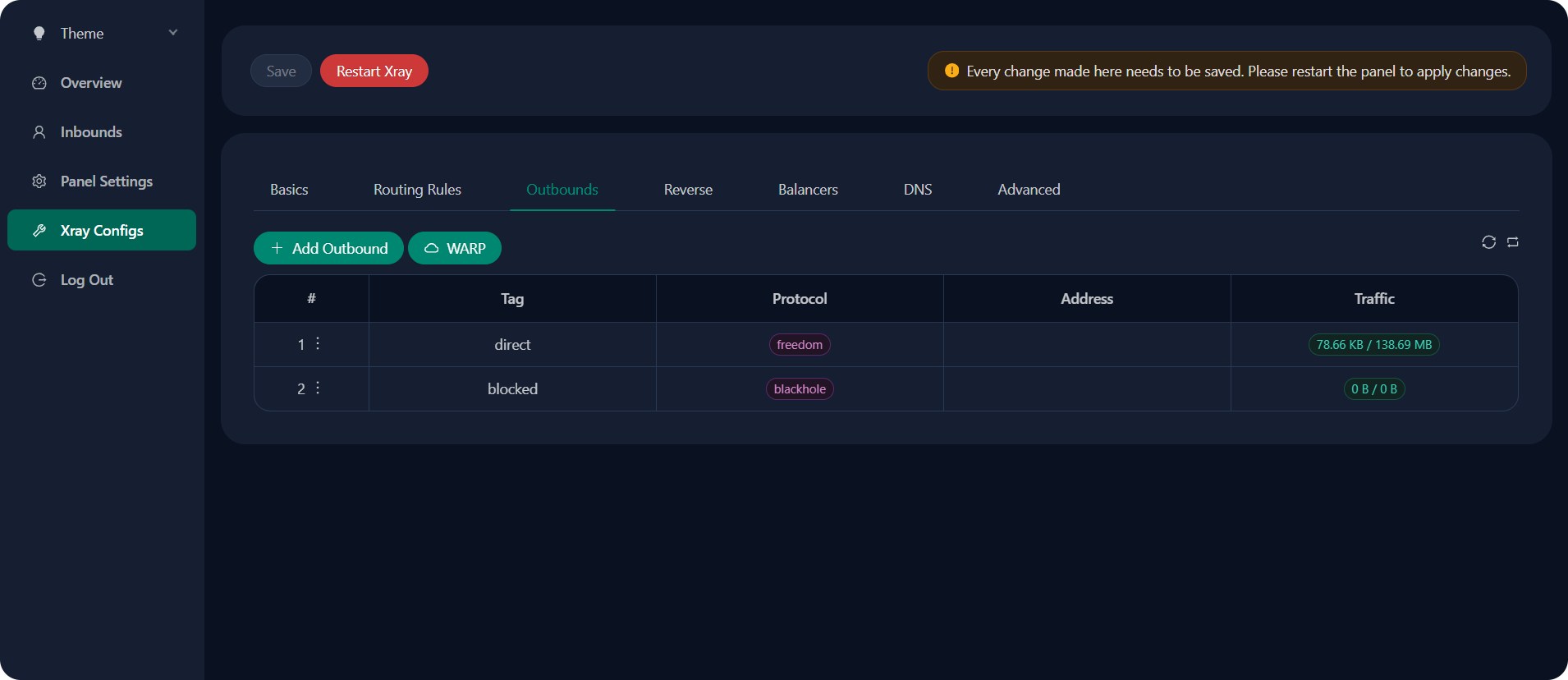
Task: Open the Balancers tab
Action: coord(808,190)
